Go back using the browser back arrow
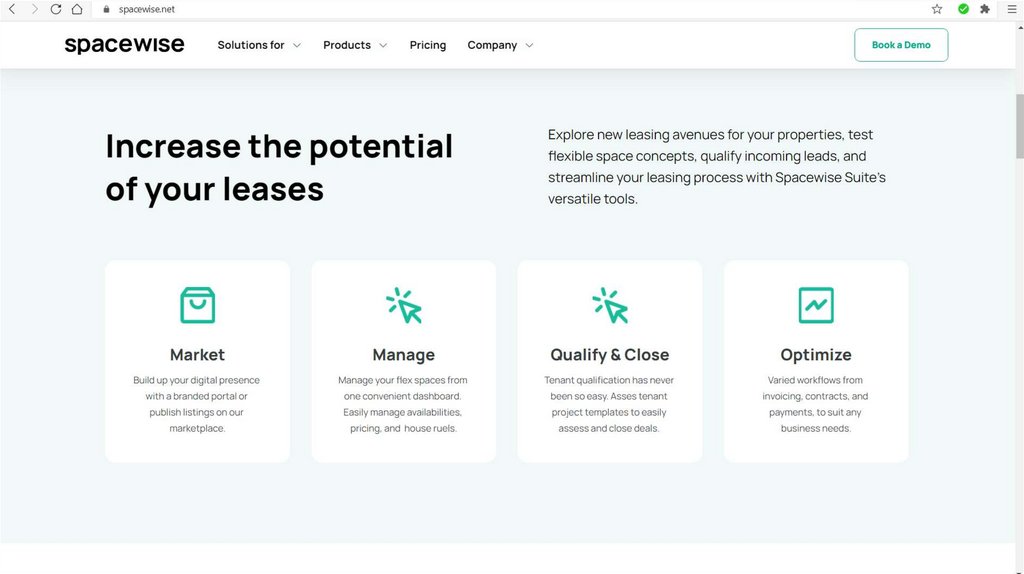Viewport: 1024px width, 574px height. (12, 9)
